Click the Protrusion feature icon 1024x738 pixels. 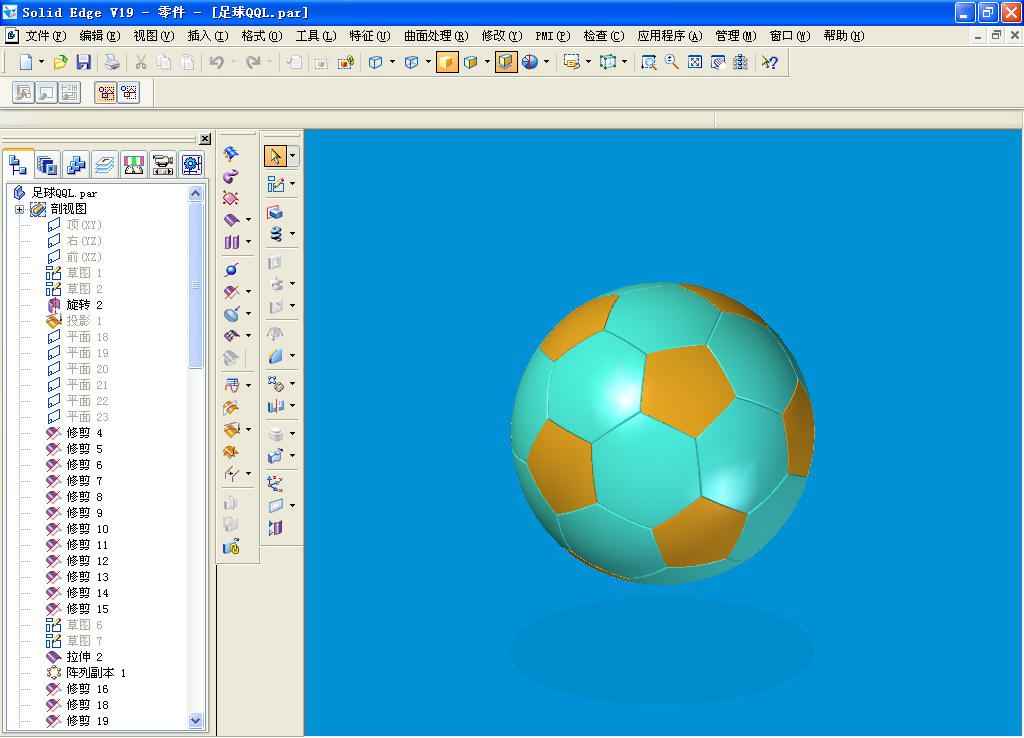(x=275, y=212)
